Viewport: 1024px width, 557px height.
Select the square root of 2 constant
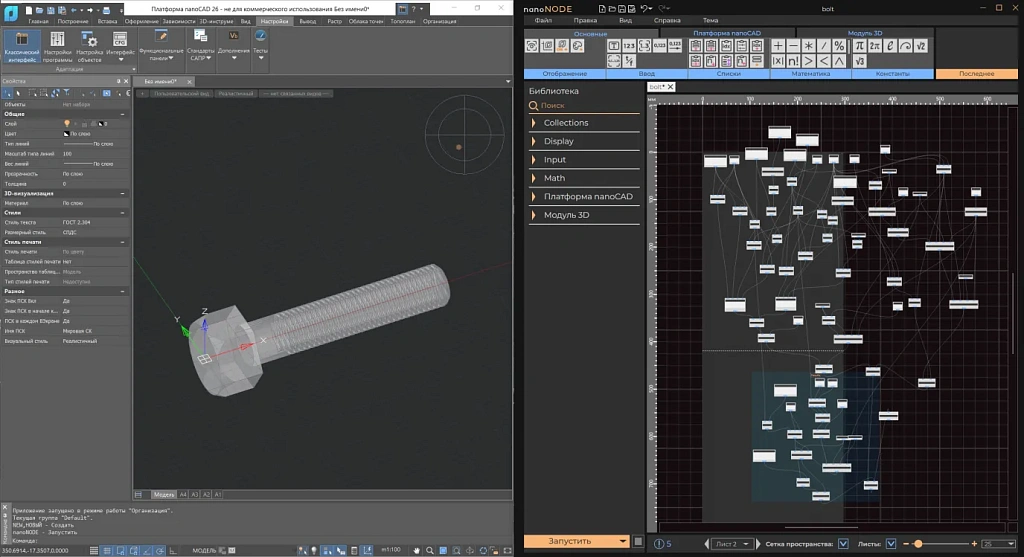920,46
